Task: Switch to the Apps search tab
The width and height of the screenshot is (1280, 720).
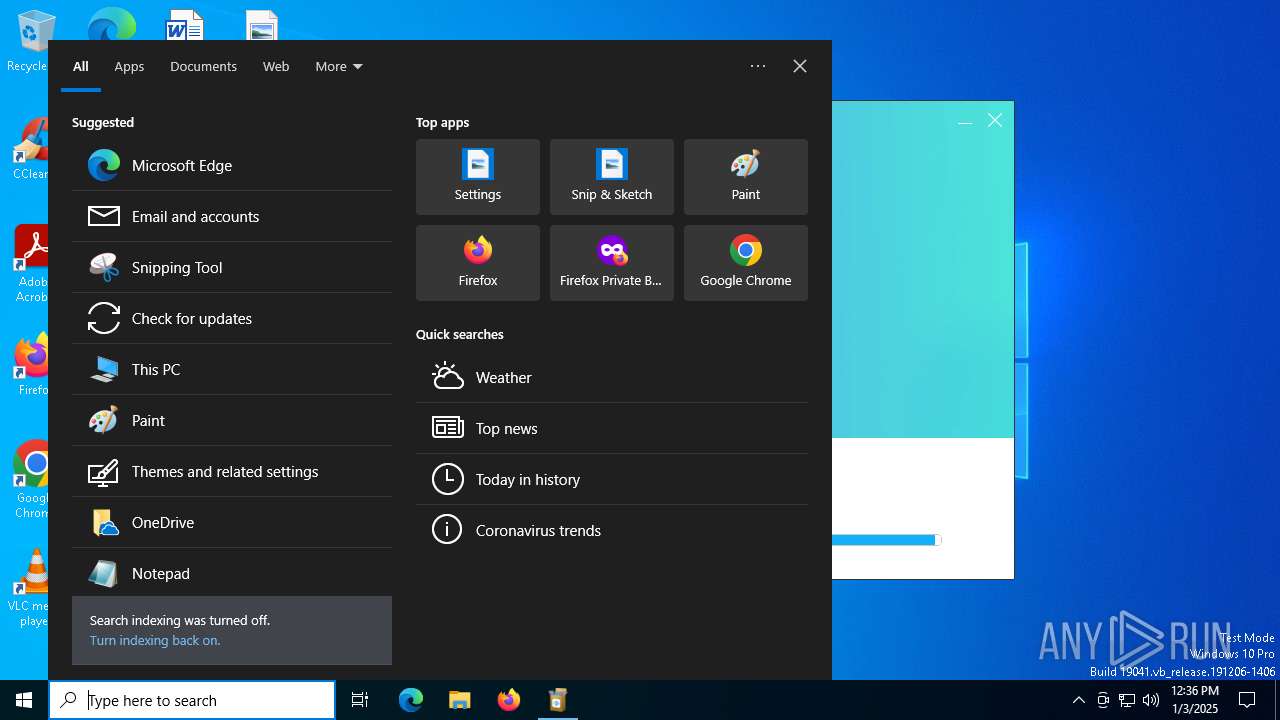Action: (x=129, y=67)
